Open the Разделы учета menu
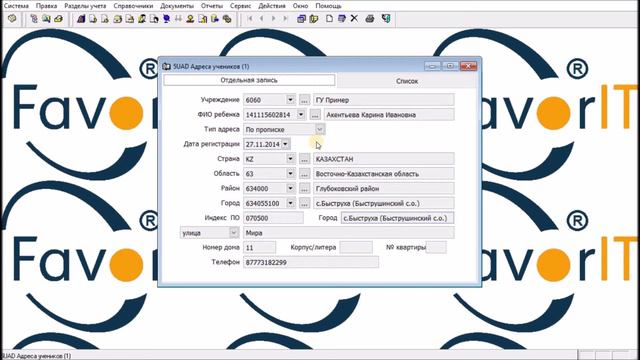 pos(85,6)
